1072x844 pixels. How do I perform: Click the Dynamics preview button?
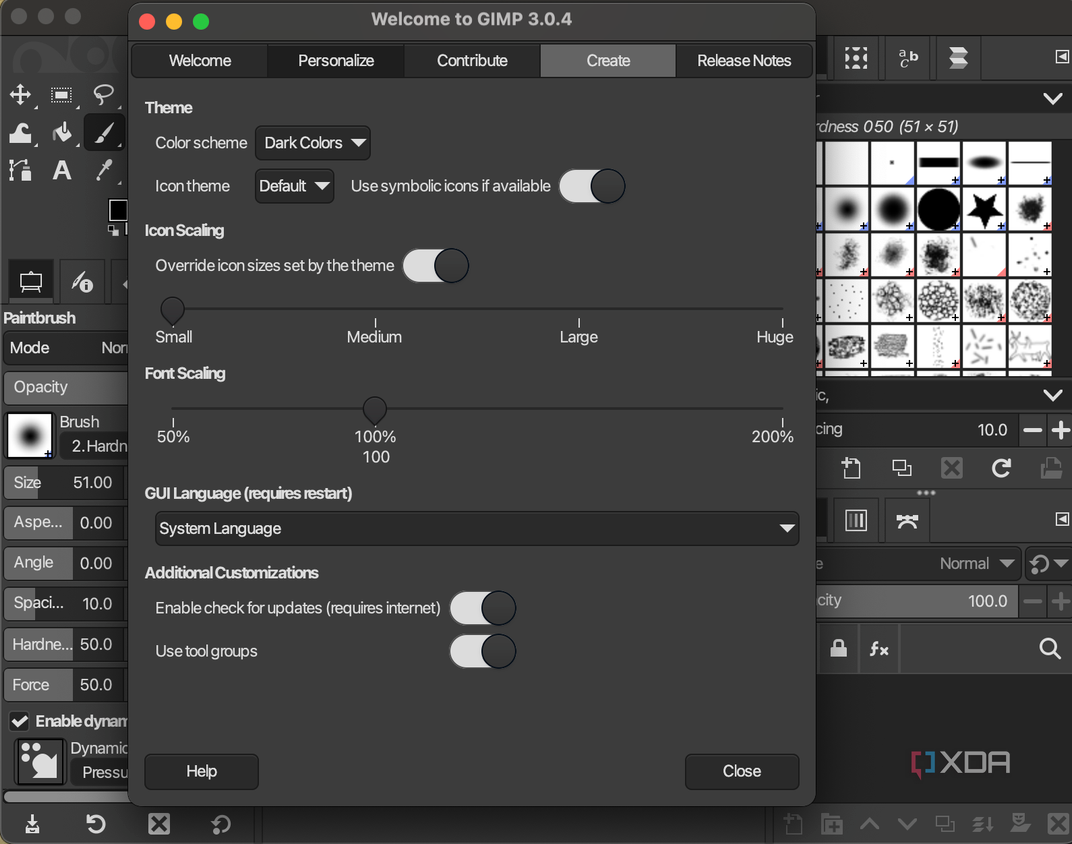(40, 761)
